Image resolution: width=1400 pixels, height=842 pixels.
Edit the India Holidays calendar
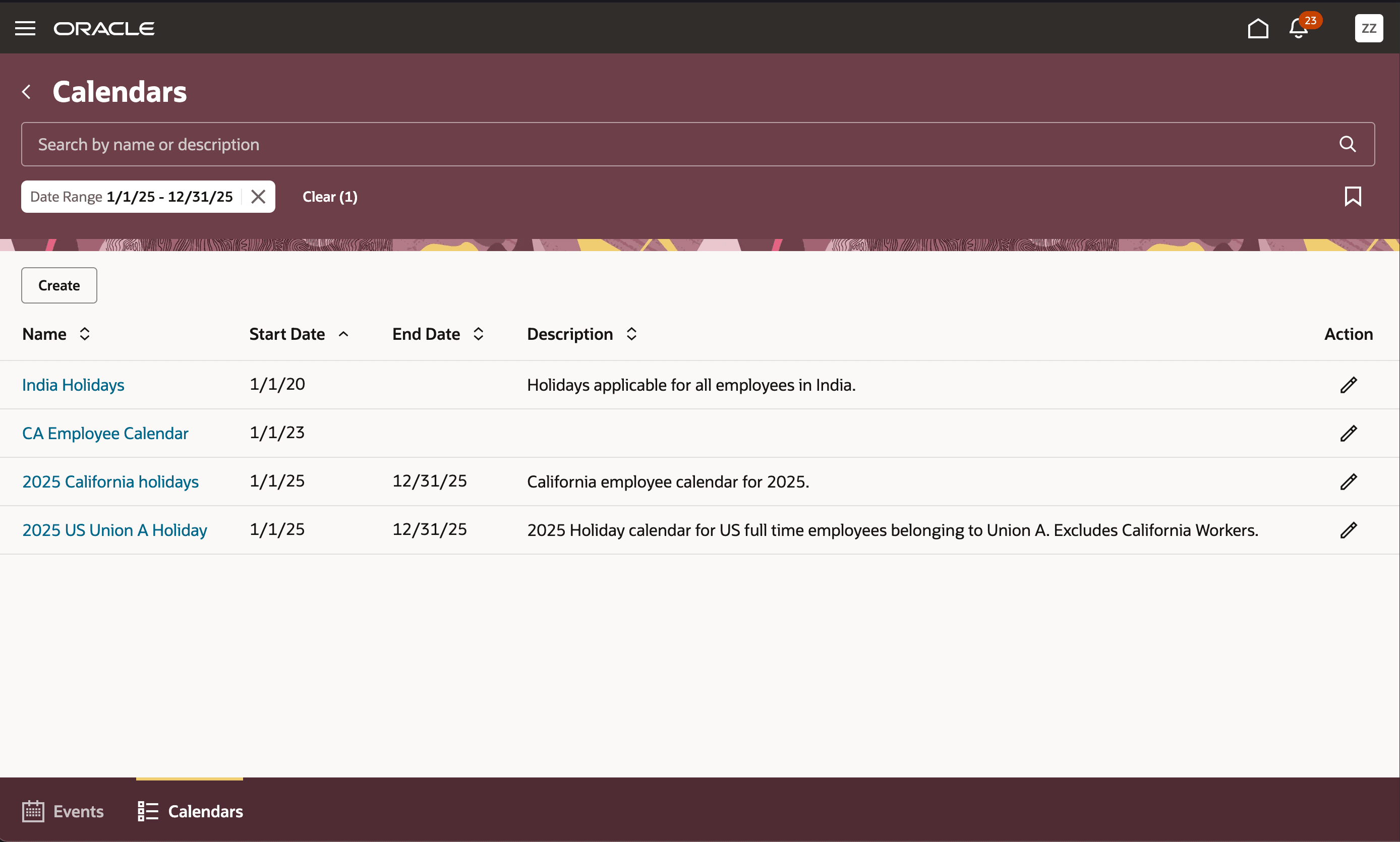1349,385
